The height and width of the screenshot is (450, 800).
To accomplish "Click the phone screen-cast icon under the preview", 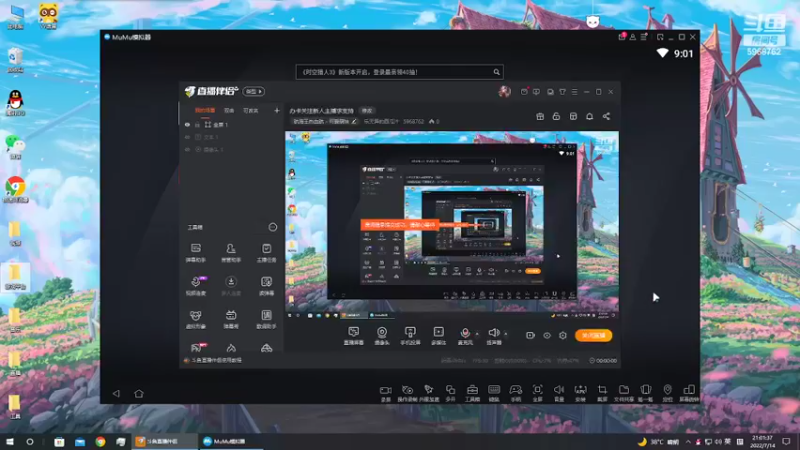I will click(410, 336).
